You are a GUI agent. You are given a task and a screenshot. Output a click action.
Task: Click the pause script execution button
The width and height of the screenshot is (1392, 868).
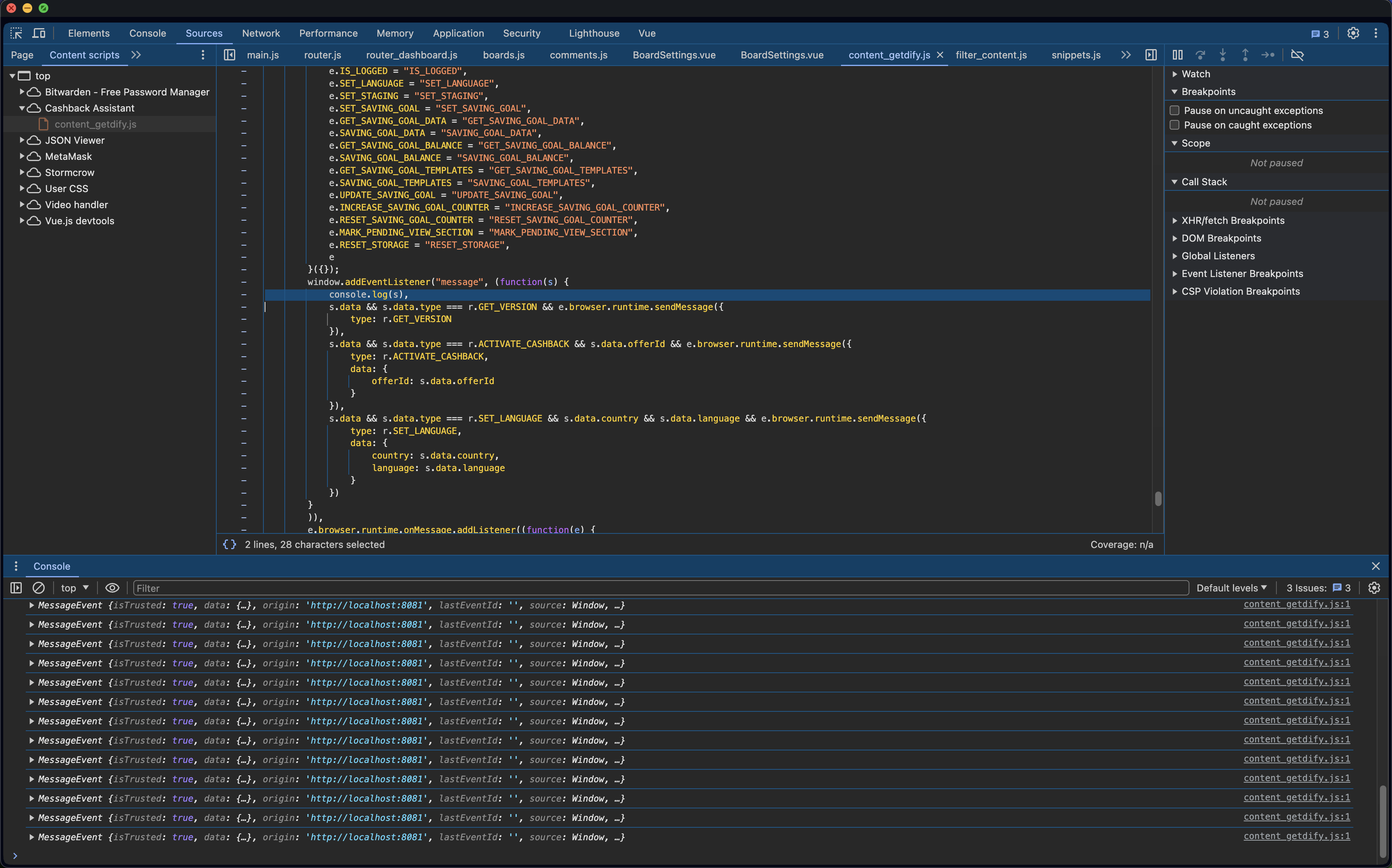pyautogui.click(x=1177, y=55)
